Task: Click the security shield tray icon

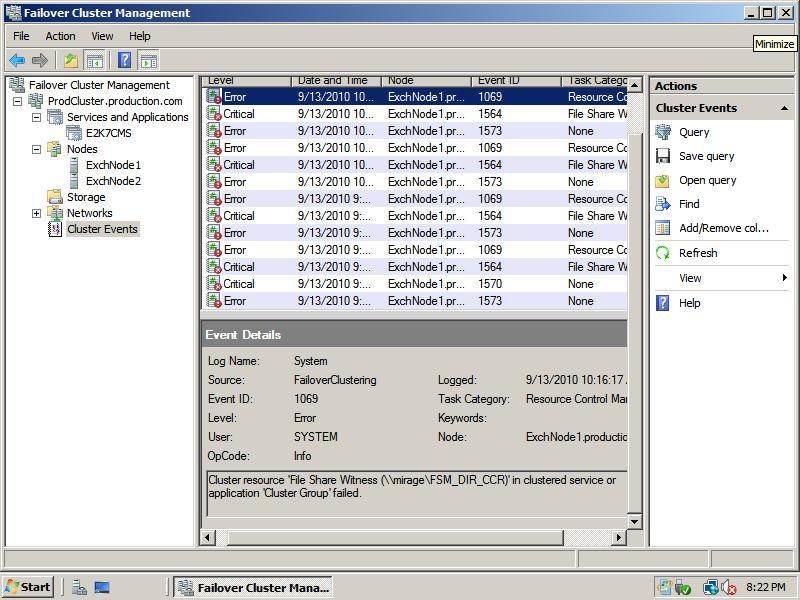Action: [682, 588]
